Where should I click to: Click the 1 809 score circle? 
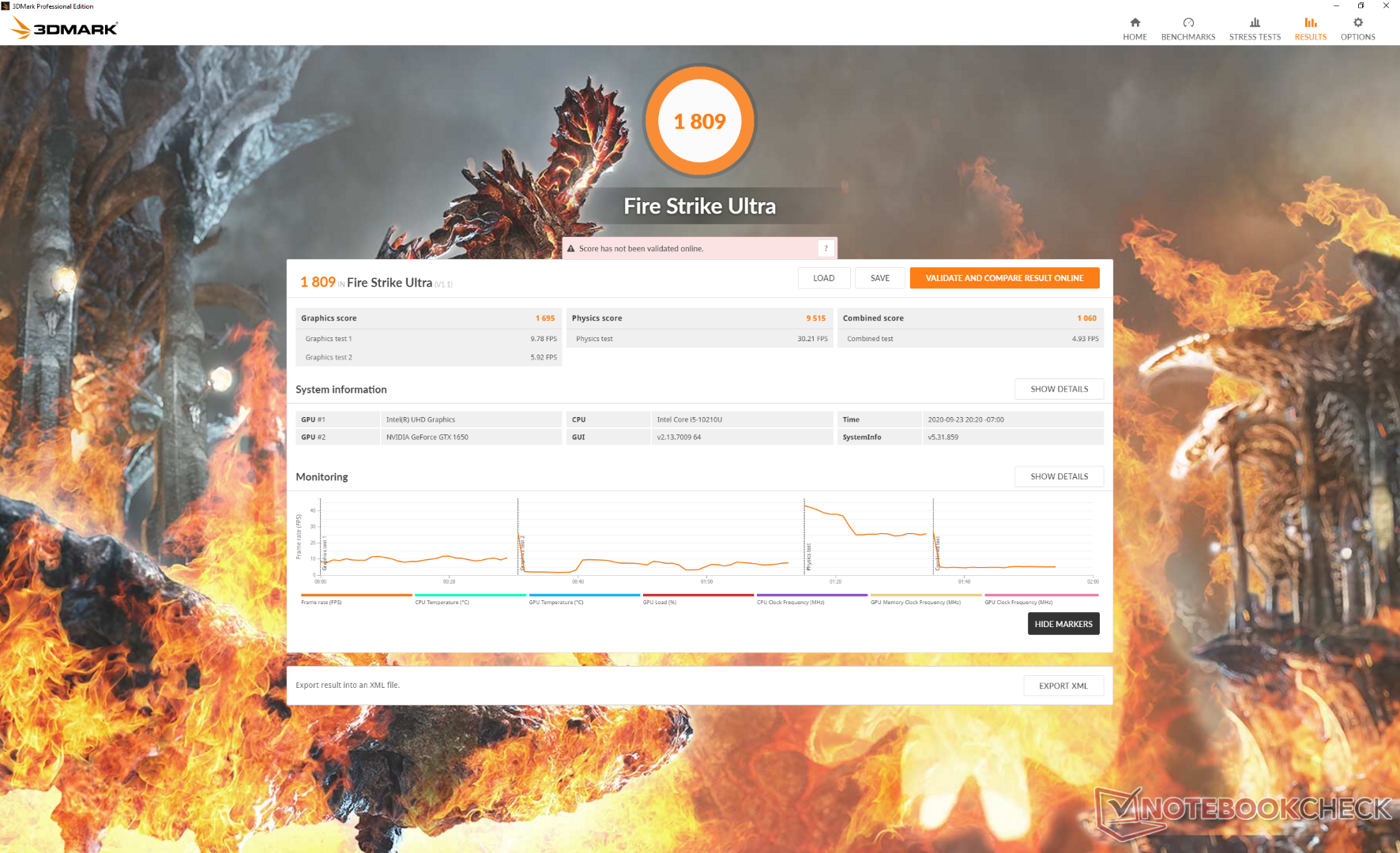pyautogui.click(x=699, y=121)
